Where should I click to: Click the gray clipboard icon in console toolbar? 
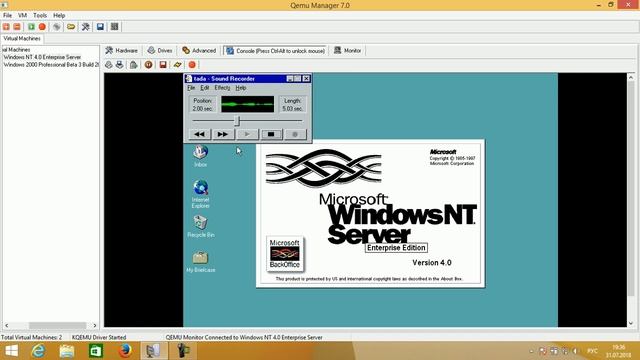[133, 64]
